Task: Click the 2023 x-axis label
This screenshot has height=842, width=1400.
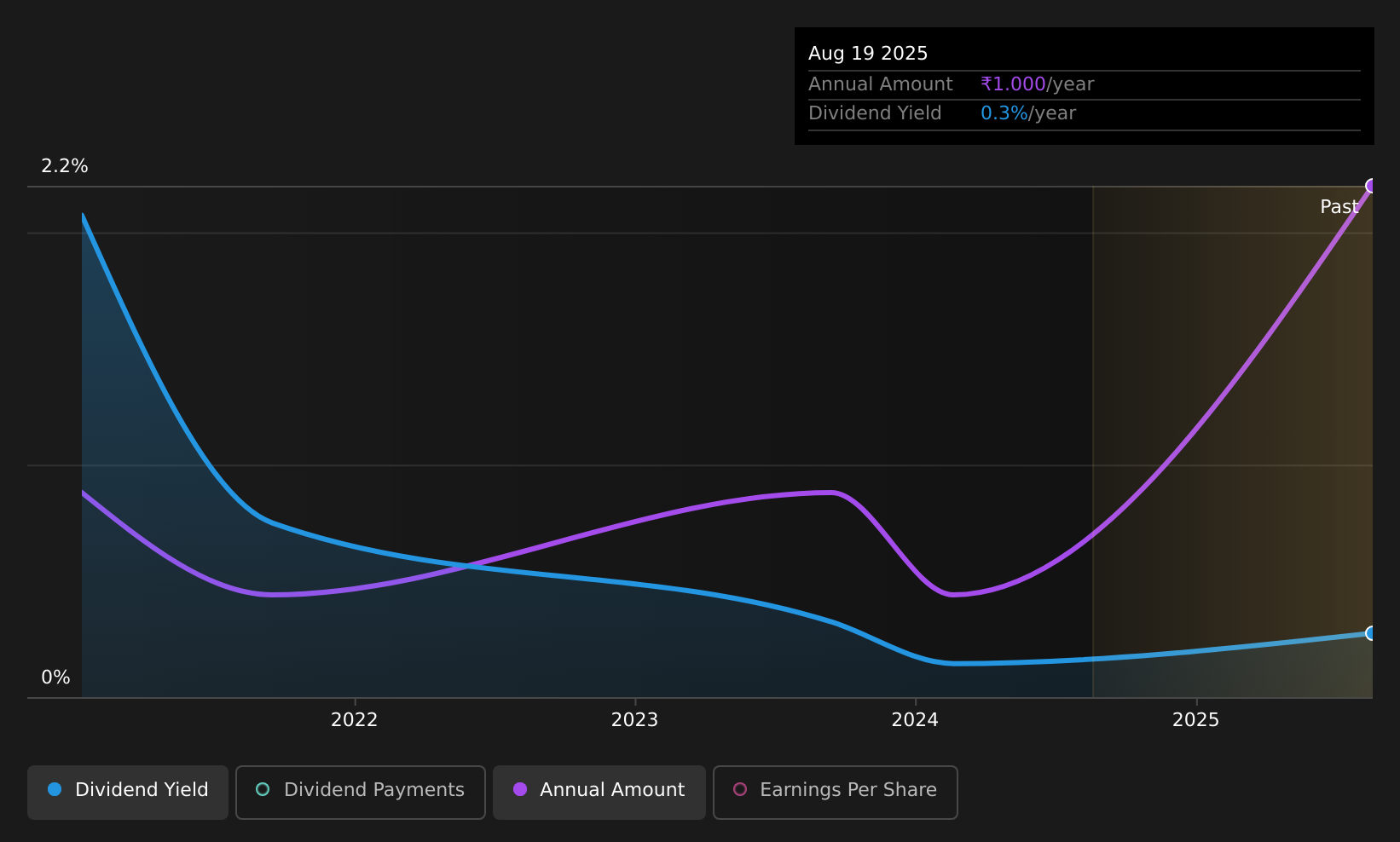Action: [x=634, y=720]
